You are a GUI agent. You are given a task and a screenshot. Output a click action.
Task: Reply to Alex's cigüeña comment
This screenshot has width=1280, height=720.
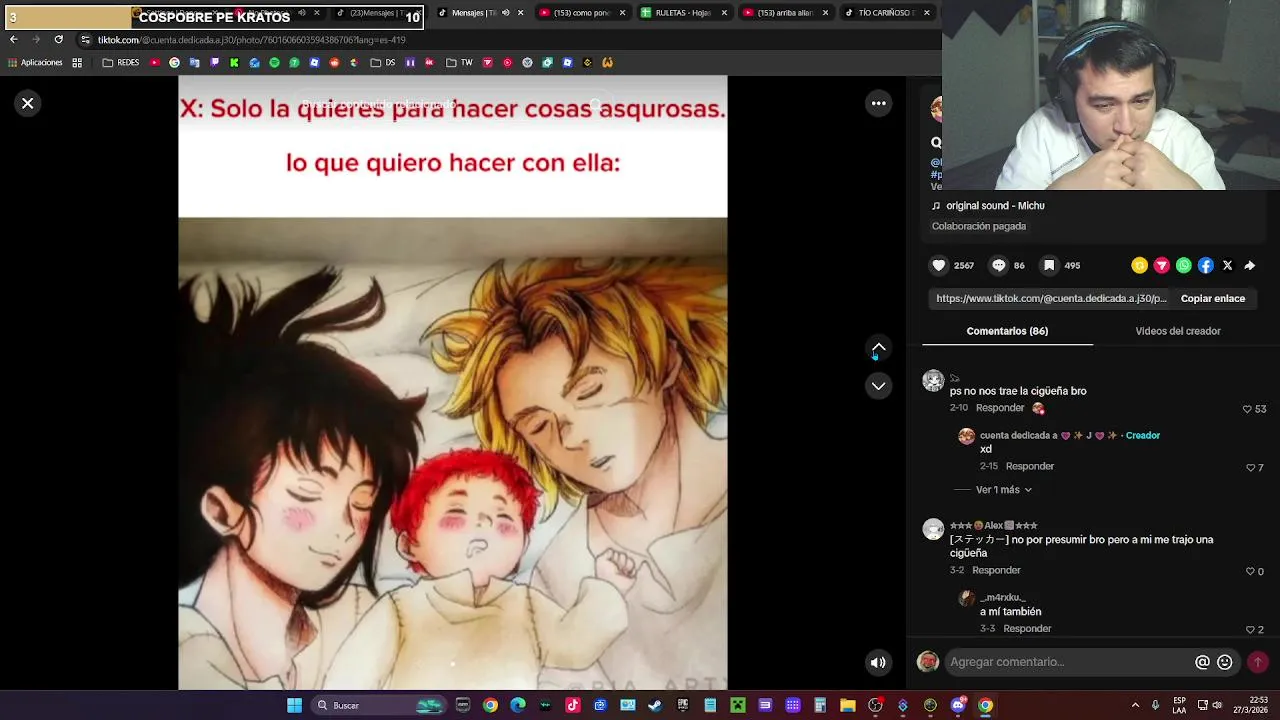point(997,570)
